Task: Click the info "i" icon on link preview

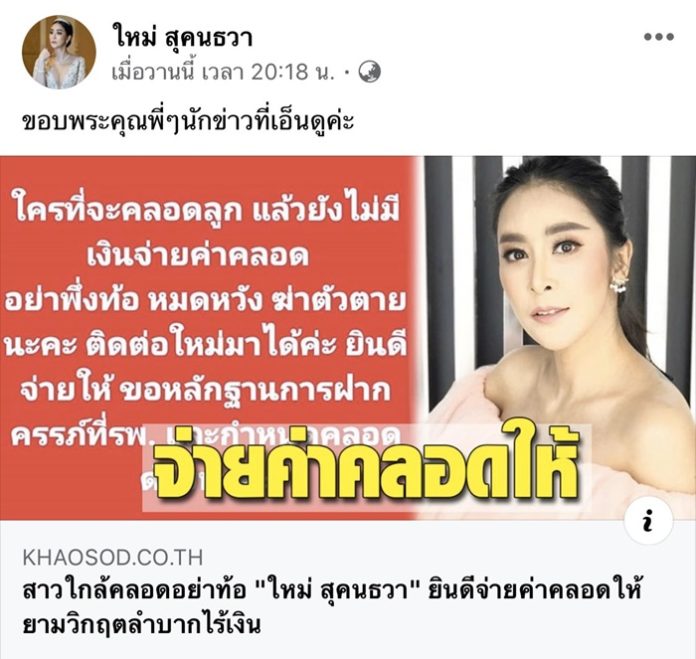Action: pos(649,521)
